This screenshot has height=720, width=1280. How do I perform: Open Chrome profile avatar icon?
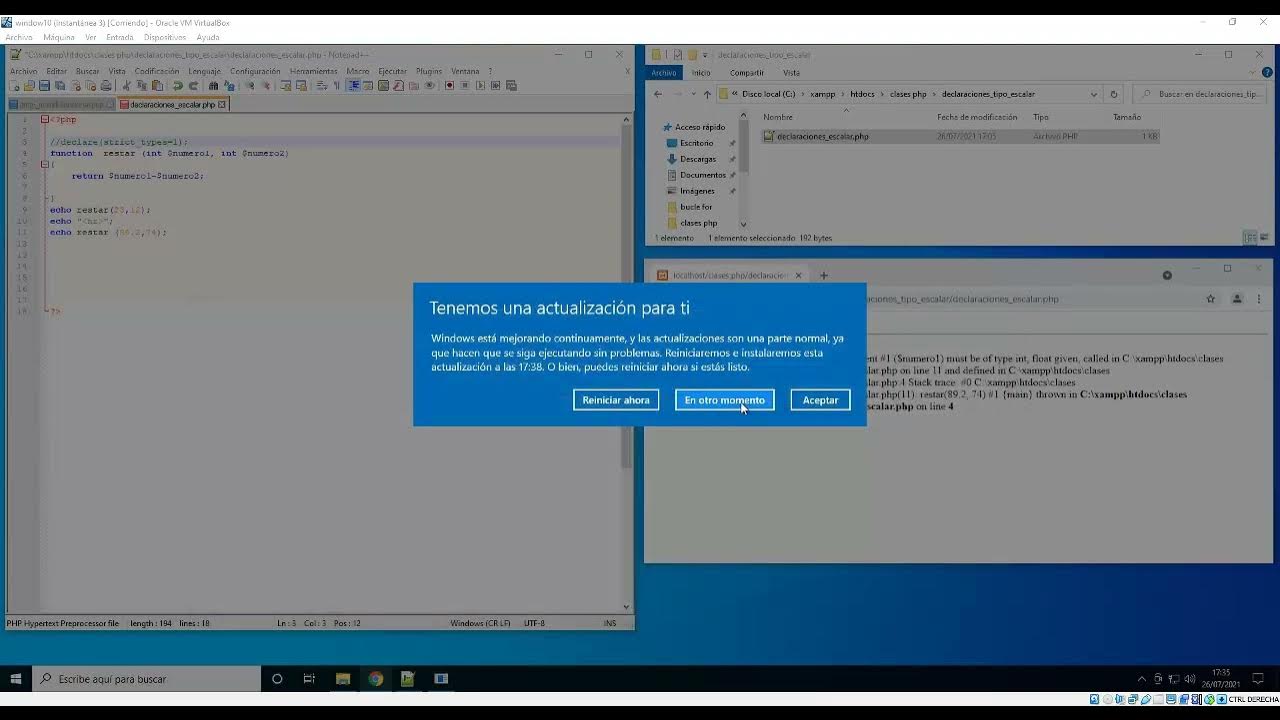(1237, 299)
